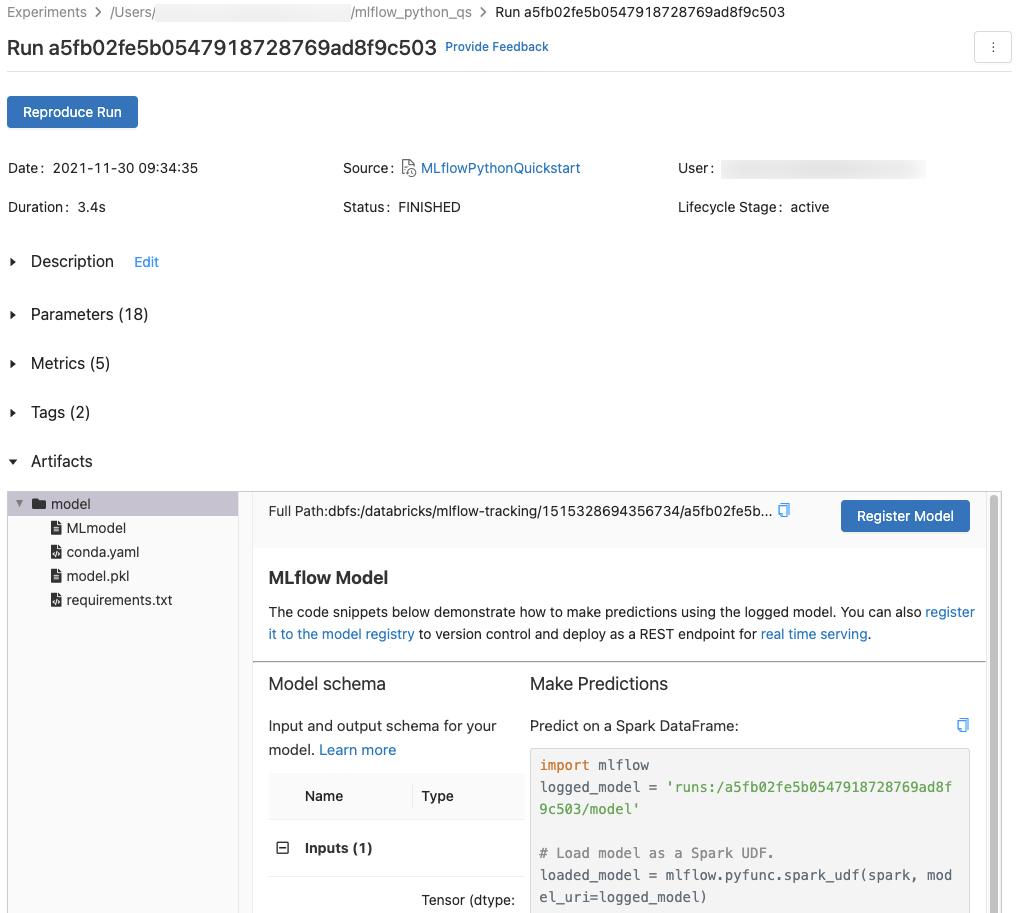This screenshot has width=1016, height=913.
Task: Select the MLmodel file icon
Action: coord(57,528)
